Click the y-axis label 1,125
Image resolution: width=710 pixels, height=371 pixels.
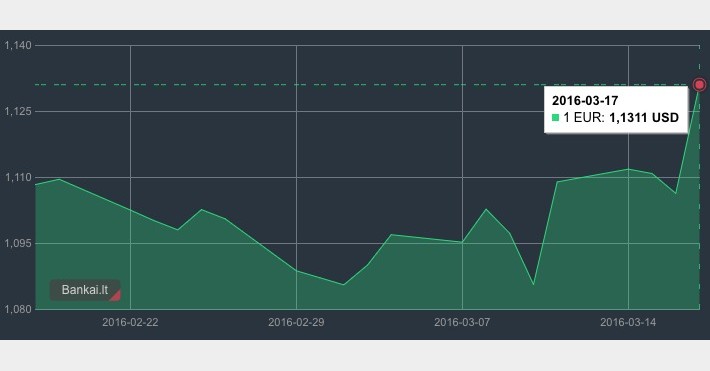coord(18,111)
